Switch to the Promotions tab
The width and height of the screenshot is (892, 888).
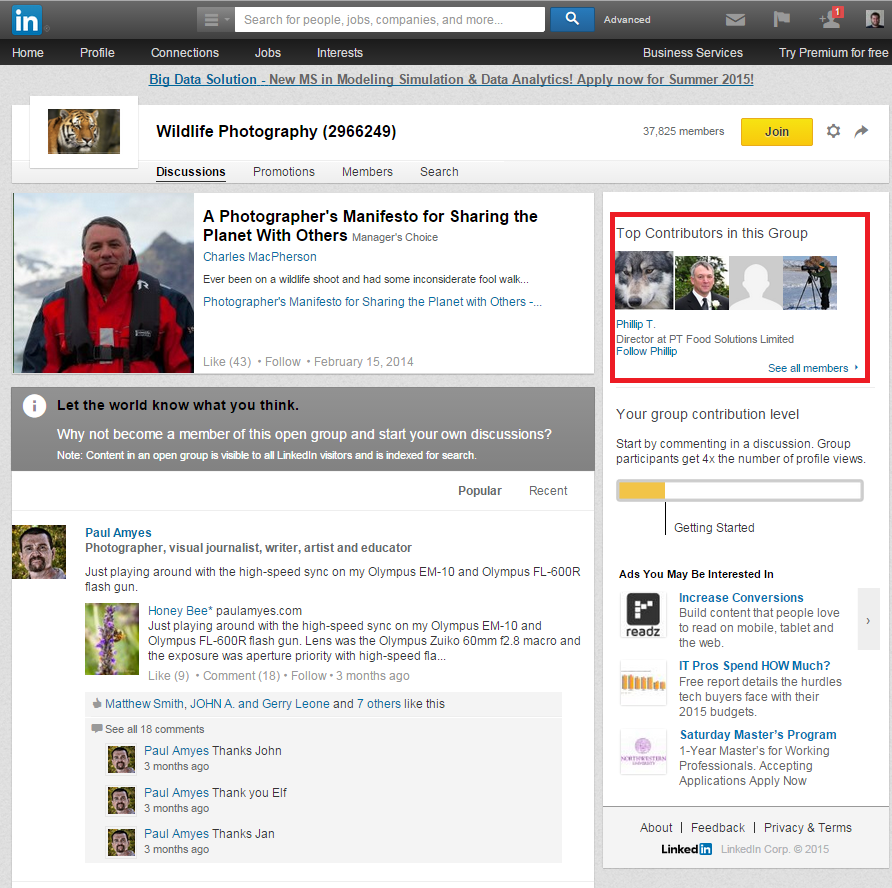tap(284, 172)
